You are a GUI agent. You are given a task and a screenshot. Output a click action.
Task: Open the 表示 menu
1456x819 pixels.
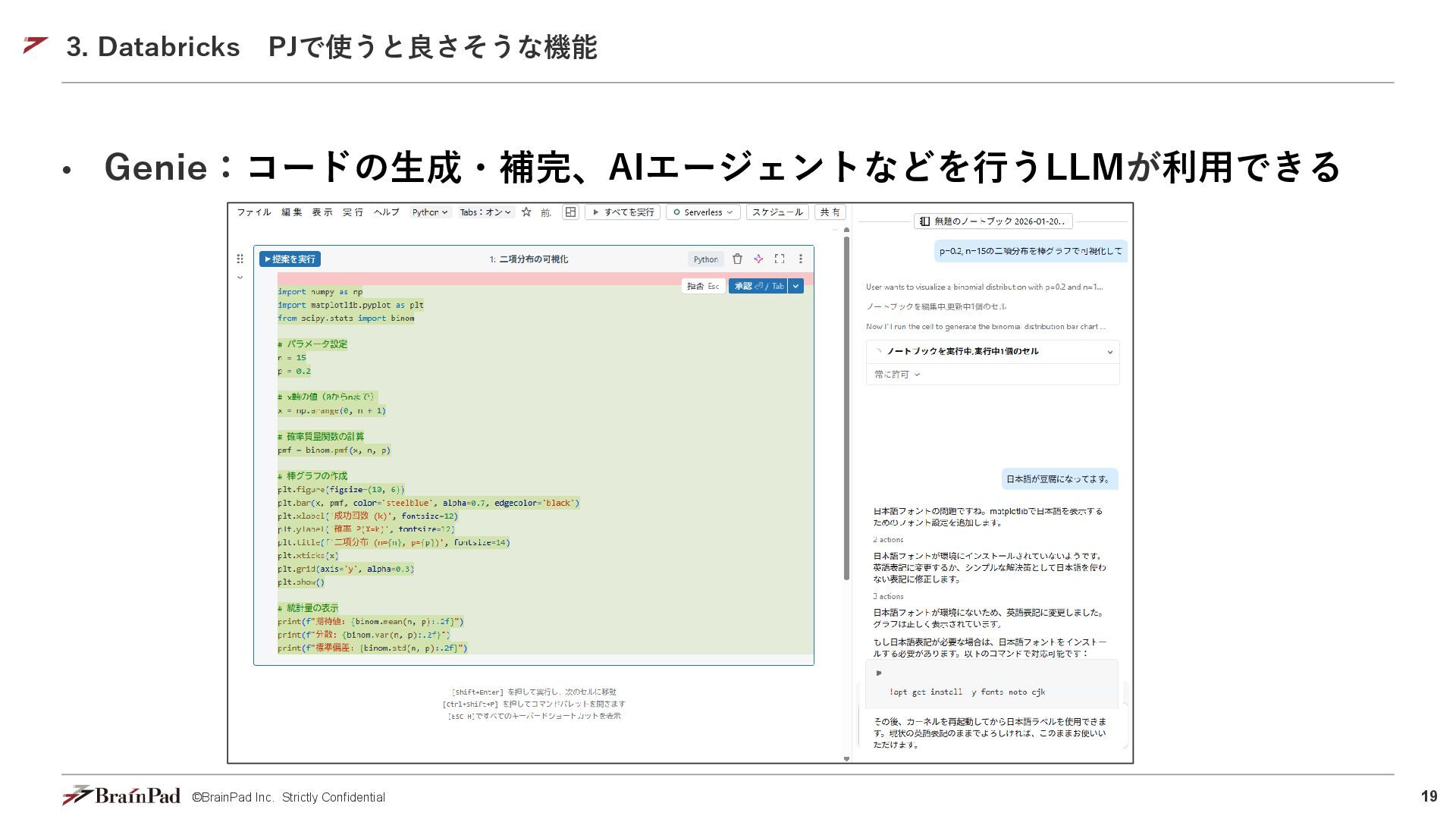[322, 212]
